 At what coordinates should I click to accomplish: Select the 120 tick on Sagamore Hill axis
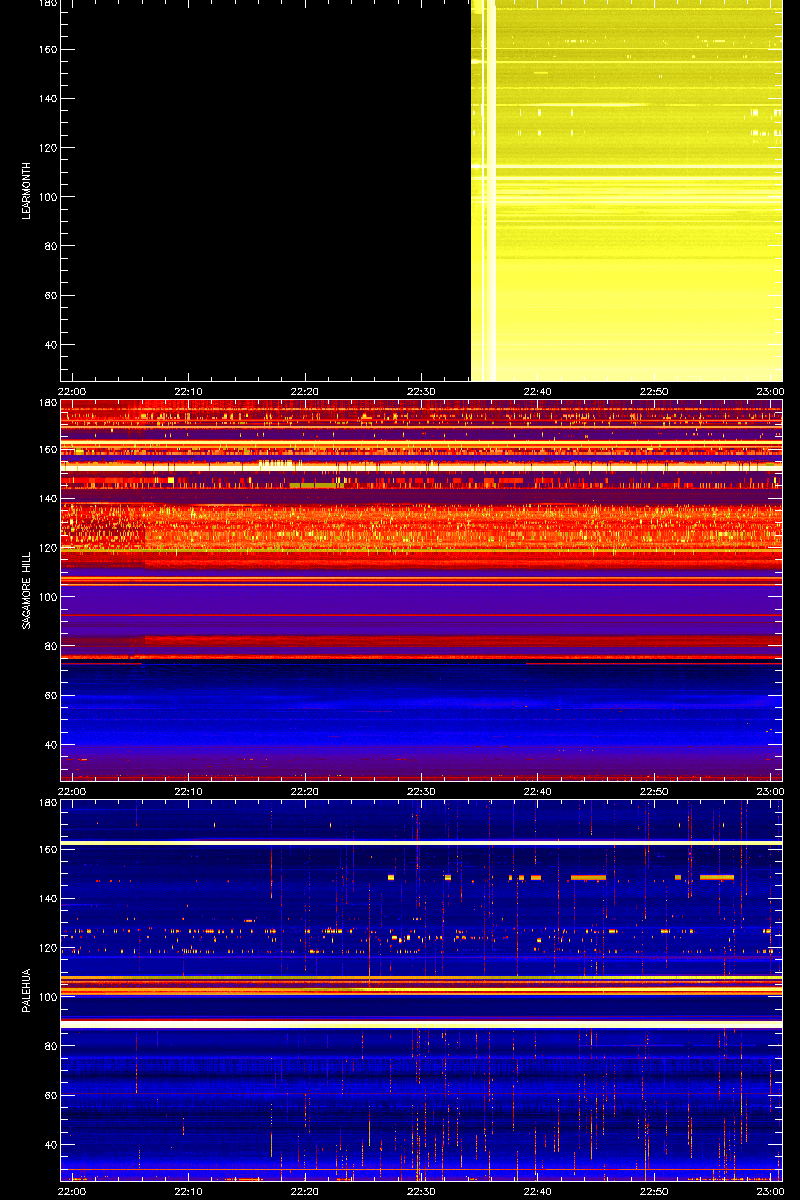(47, 548)
